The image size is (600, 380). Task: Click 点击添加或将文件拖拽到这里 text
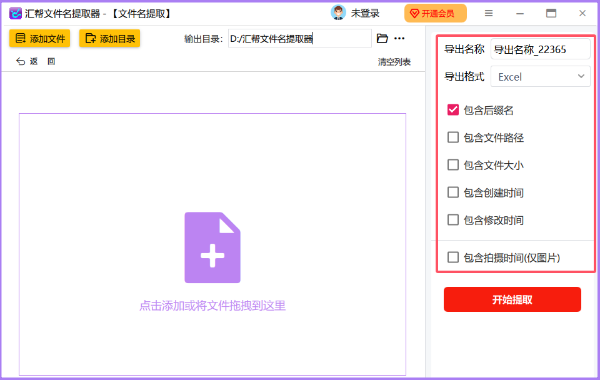click(x=212, y=306)
